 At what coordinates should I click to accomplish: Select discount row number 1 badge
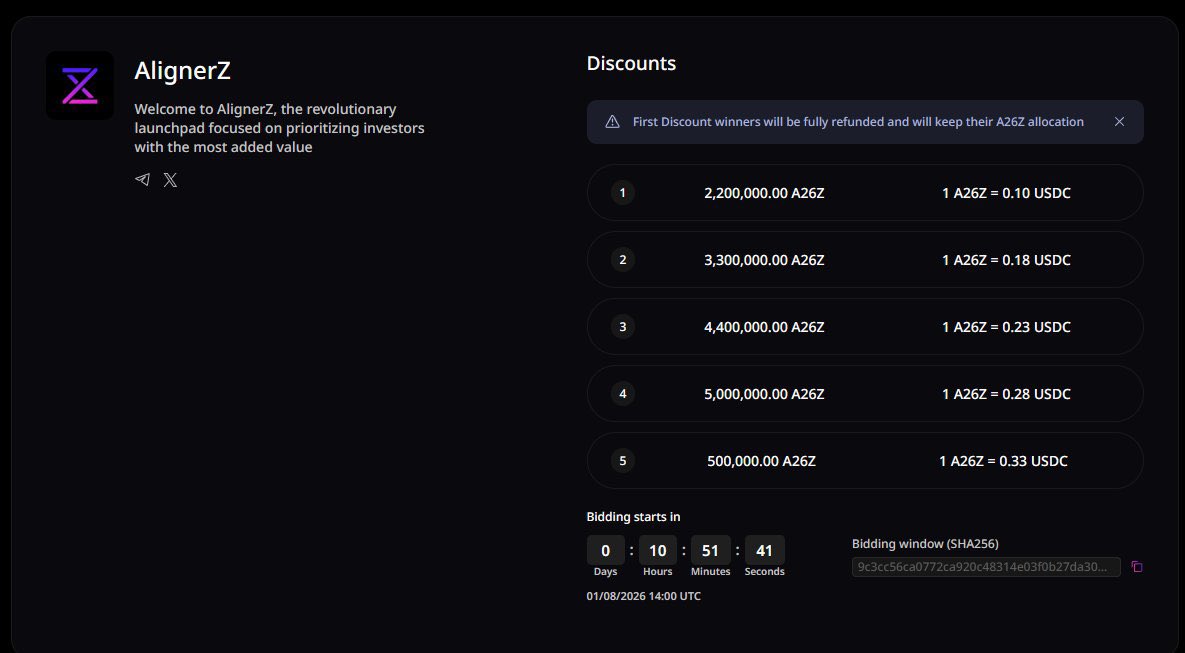623,193
